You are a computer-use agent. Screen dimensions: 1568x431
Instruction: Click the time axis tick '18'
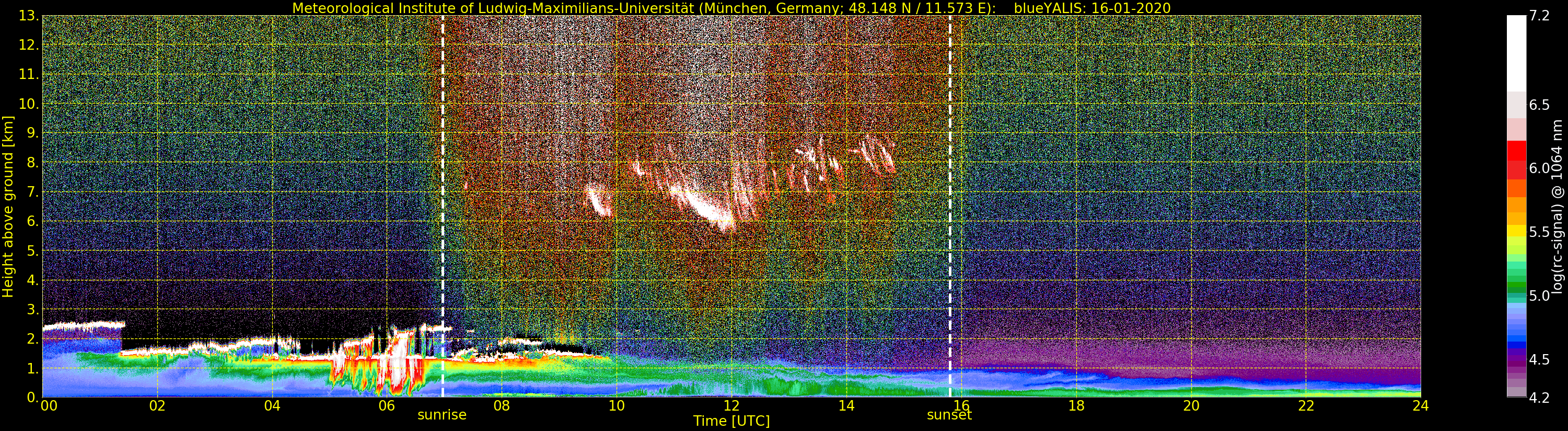tap(1076, 405)
